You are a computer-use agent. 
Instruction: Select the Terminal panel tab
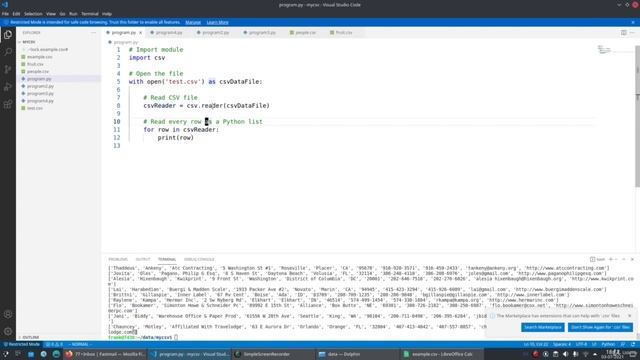click(167, 259)
